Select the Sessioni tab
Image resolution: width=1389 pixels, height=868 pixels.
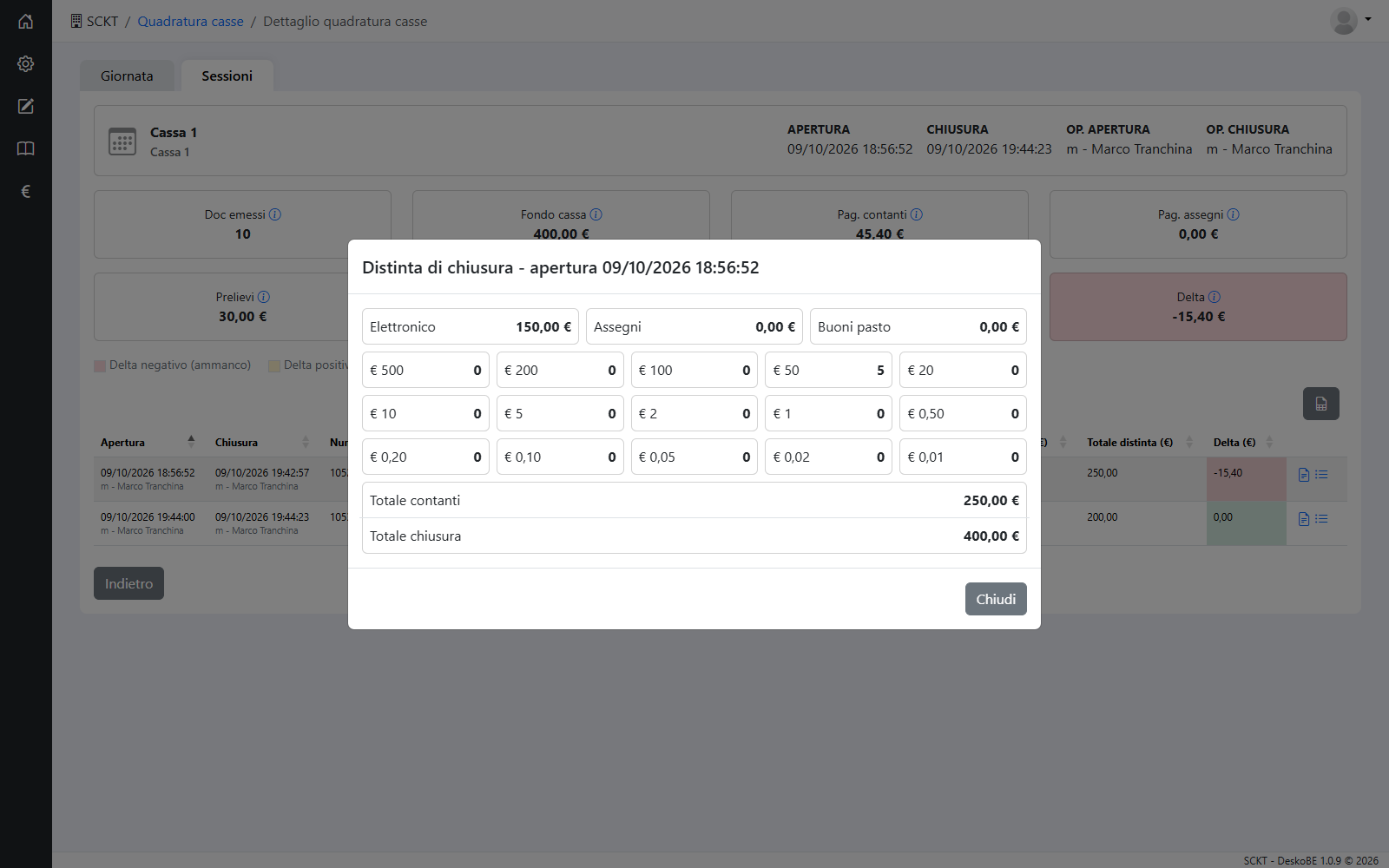point(227,76)
